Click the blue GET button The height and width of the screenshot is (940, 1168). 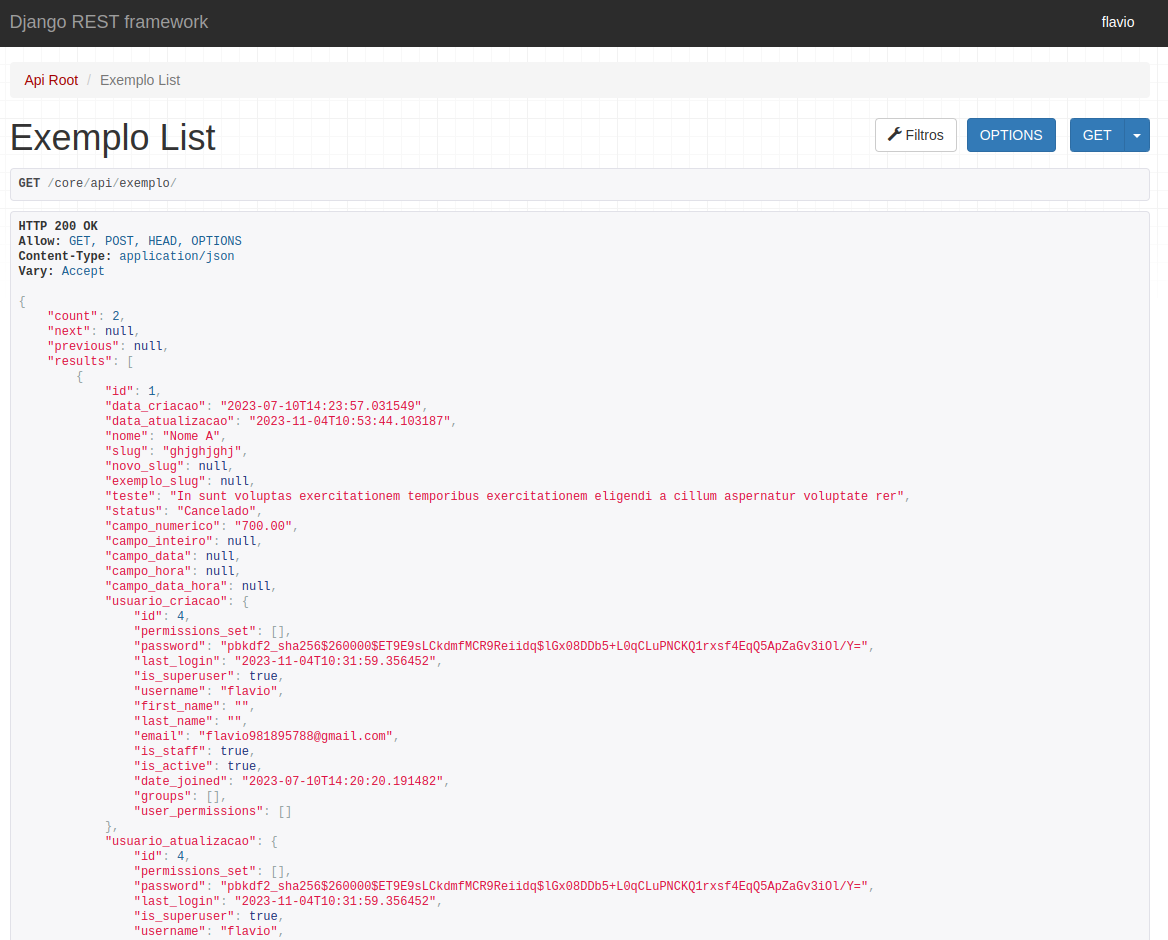pos(1096,135)
